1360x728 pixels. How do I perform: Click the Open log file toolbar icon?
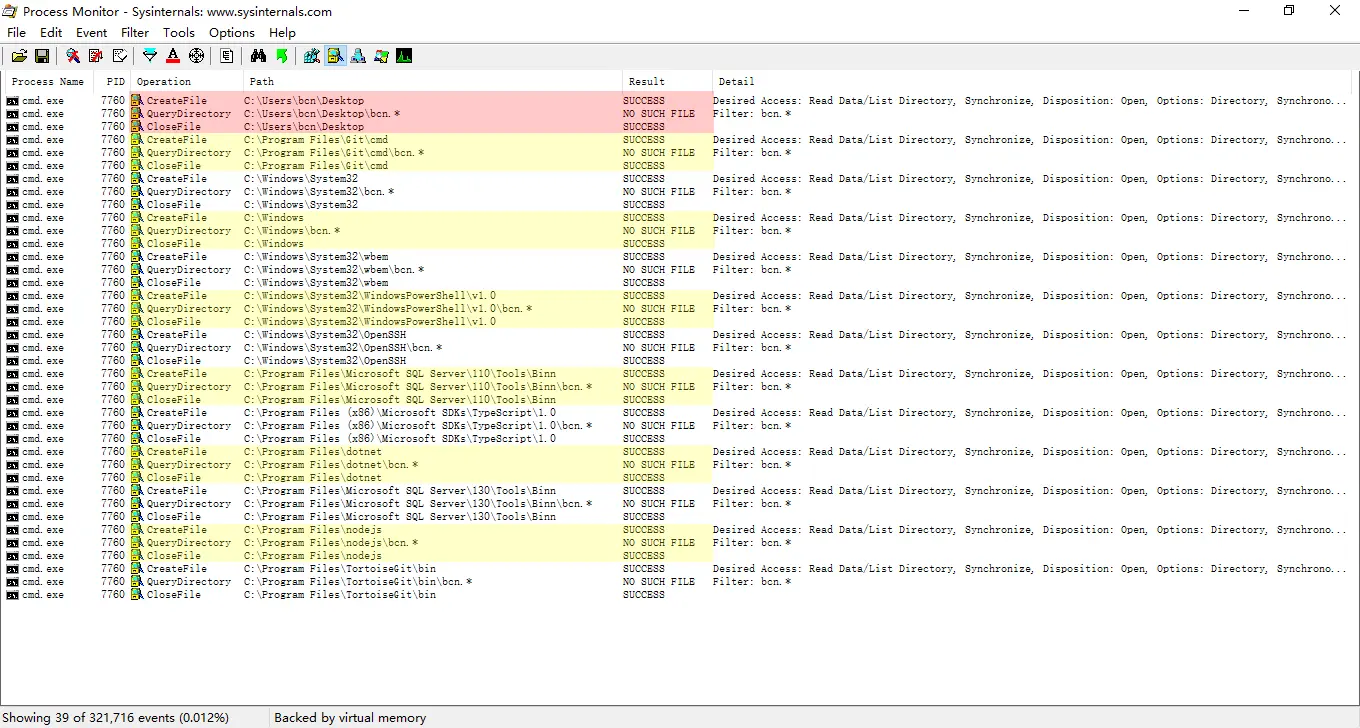click(19, 56)
